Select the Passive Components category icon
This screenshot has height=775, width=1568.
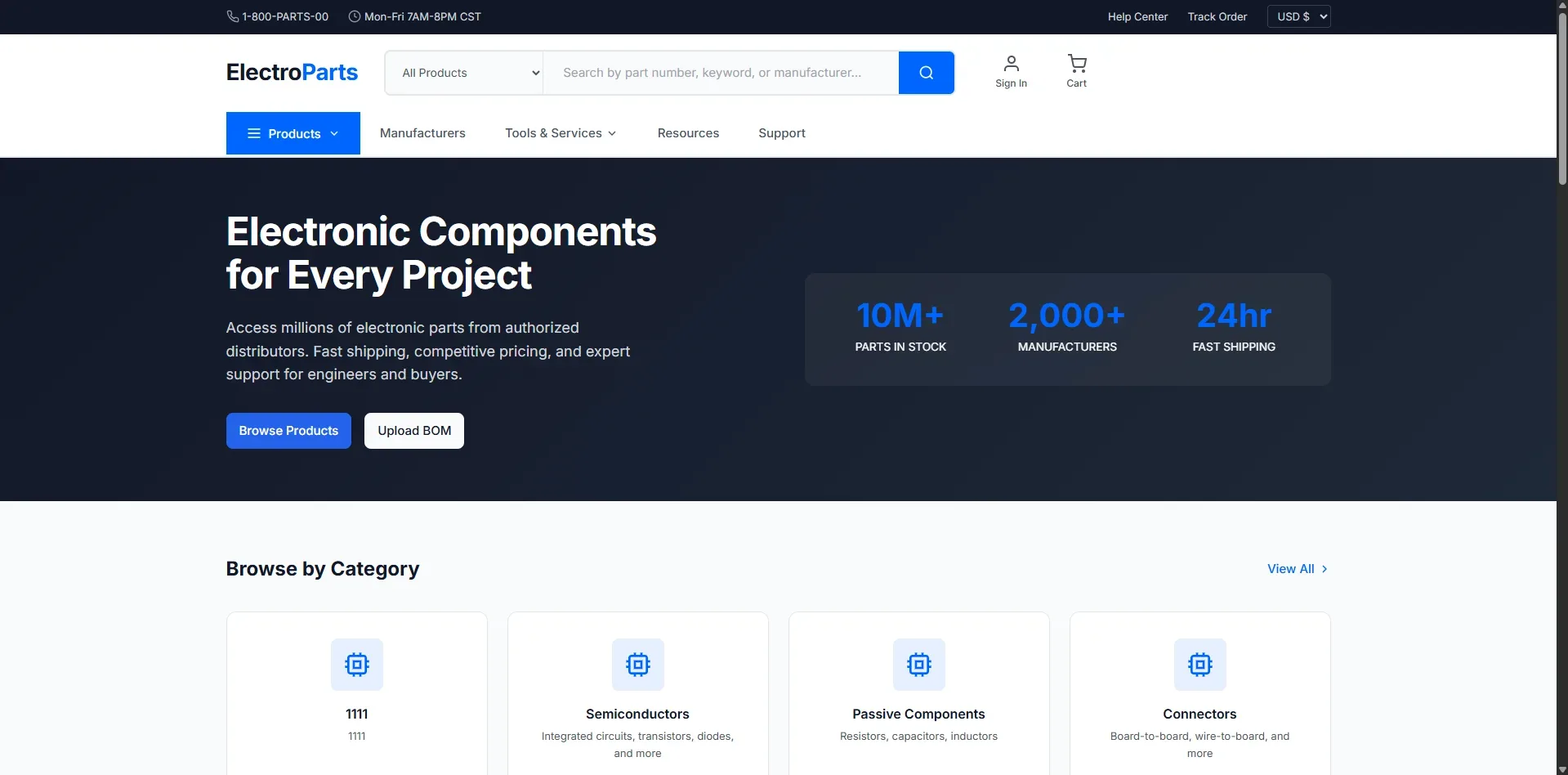click(918, 664)
